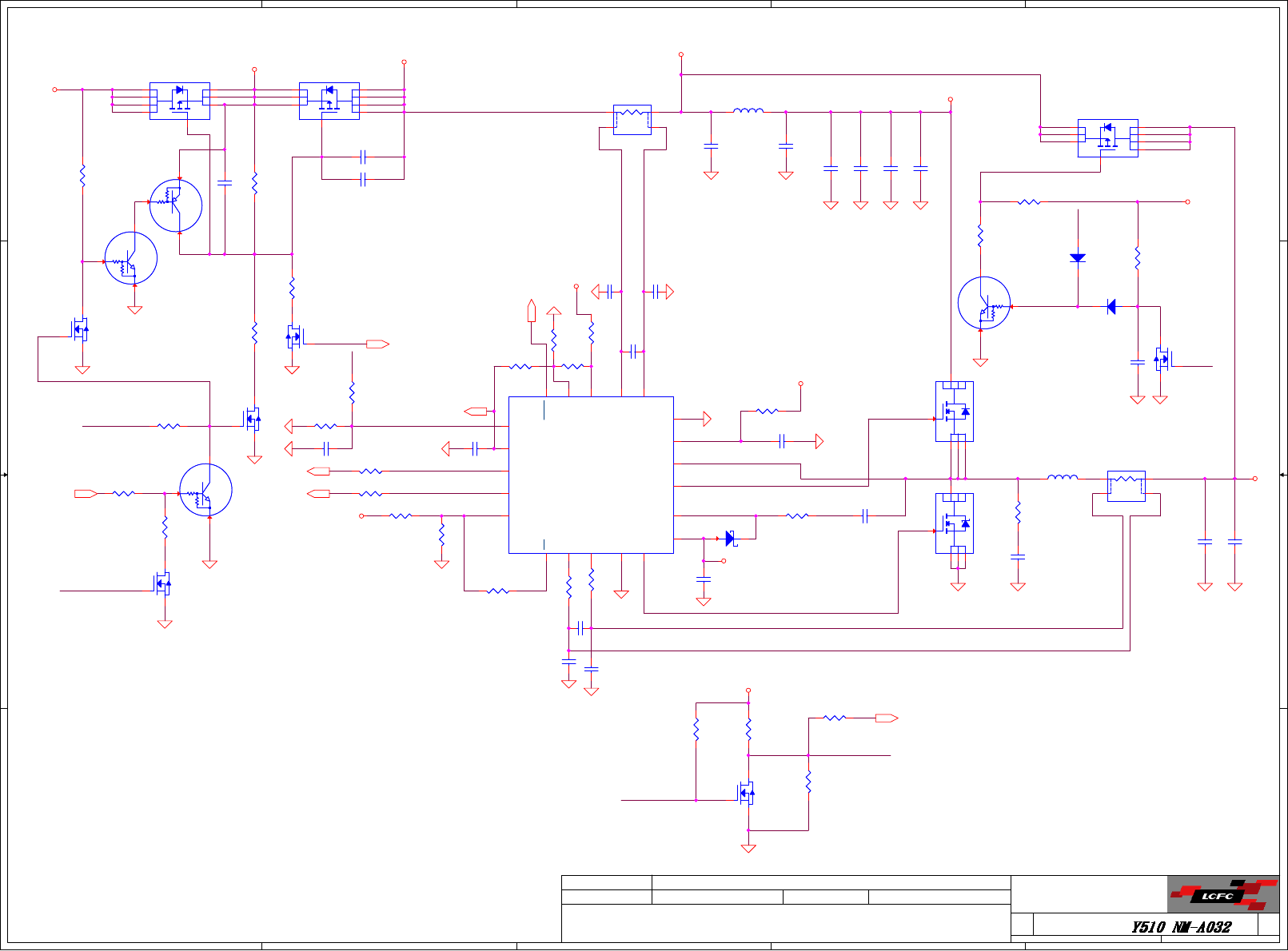
Task: Select the top-right MOSFET package symbol
Action: (x=1108, y=138)
